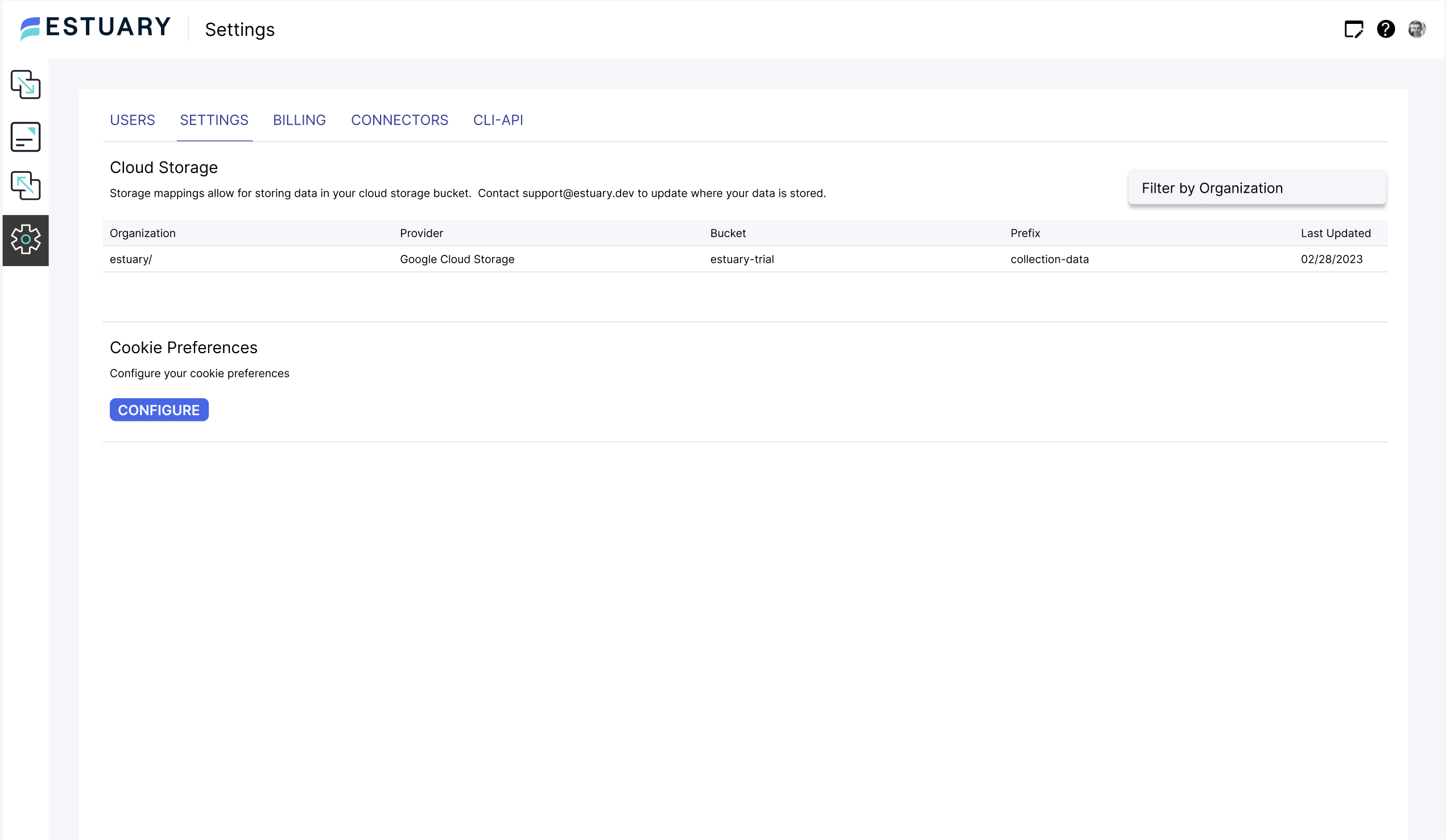Switch to the USERS tab
Screen dimensions: 1446x840
pos(132,120)
